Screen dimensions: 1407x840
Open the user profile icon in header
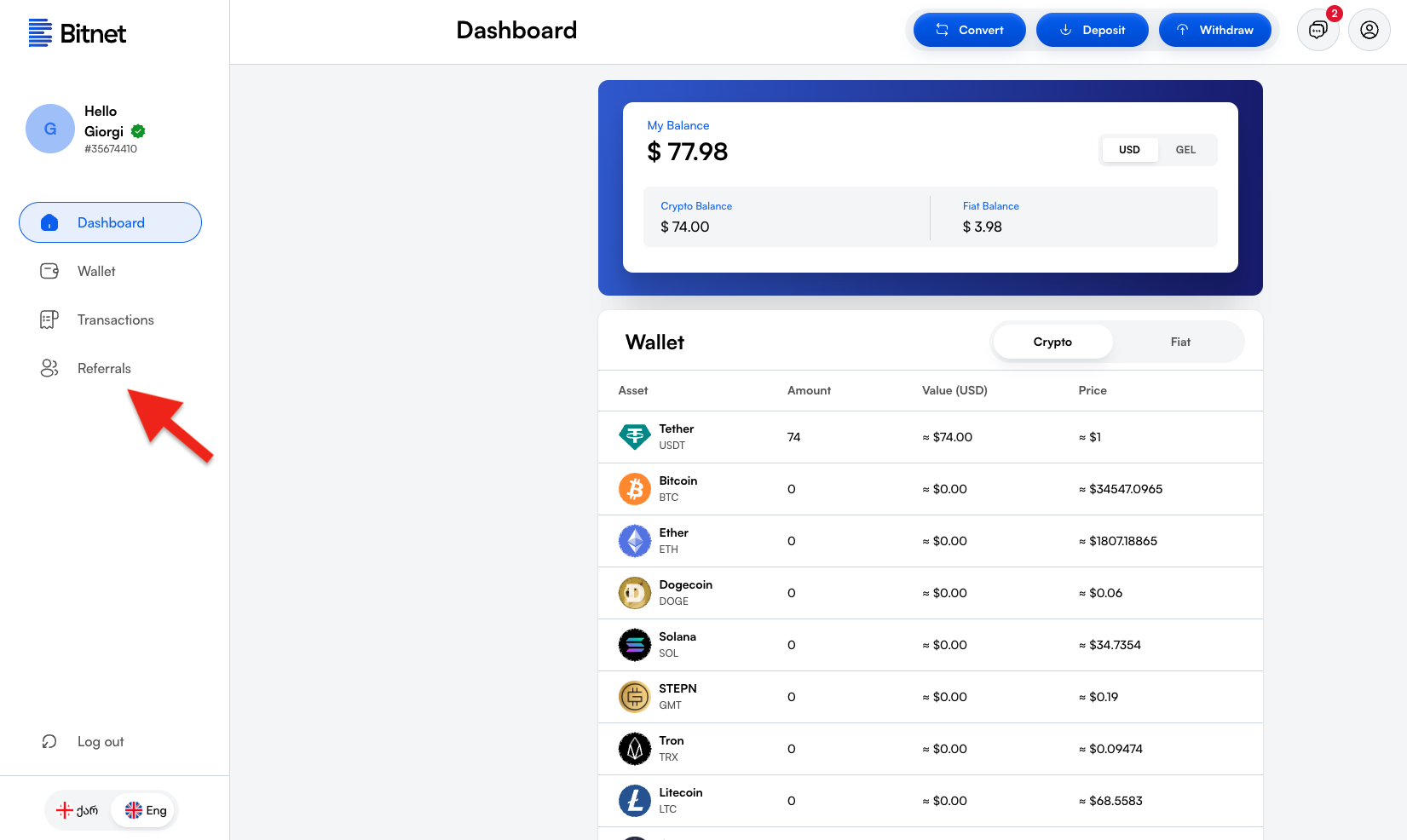[x=1370, y=30]
